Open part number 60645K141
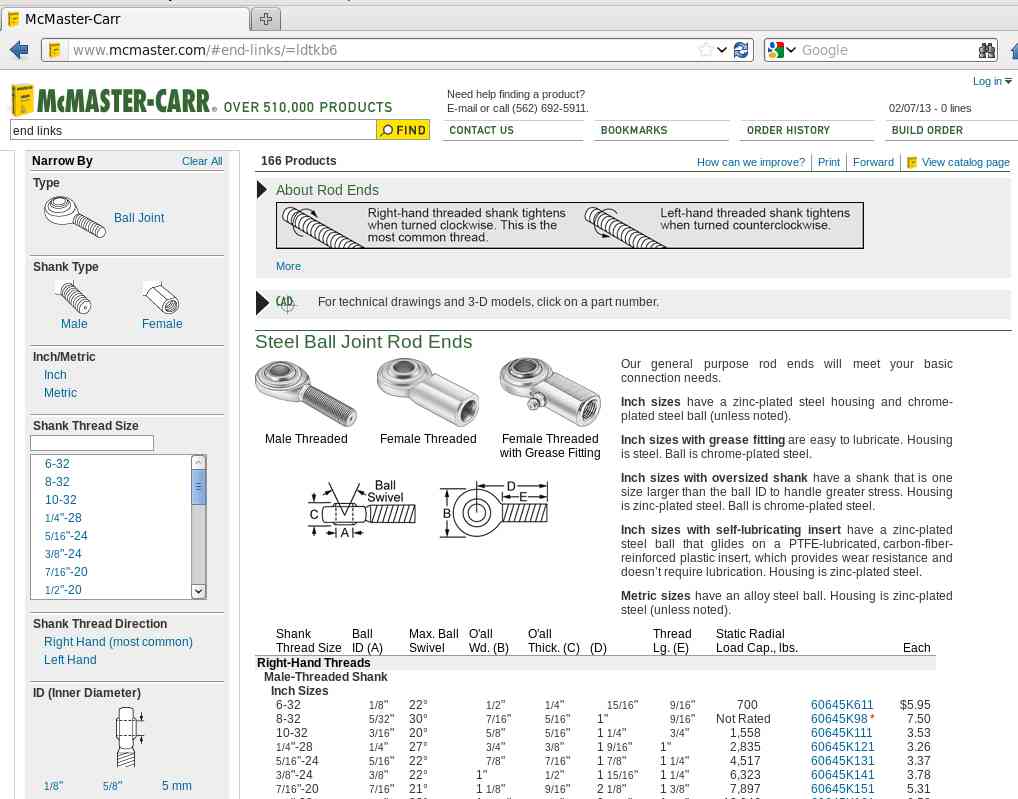Viewport: 1018px width, 799px height. [842, 775]
